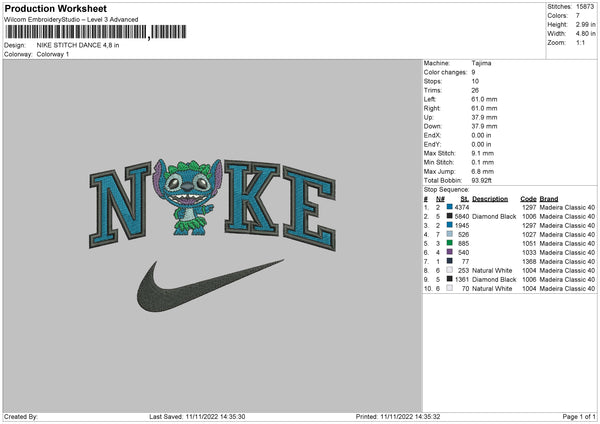Select the Max Jump value 6.8 mm
The width and height of the screenshot is (600, 424).
pyautogui.click(x=483, y=171)
